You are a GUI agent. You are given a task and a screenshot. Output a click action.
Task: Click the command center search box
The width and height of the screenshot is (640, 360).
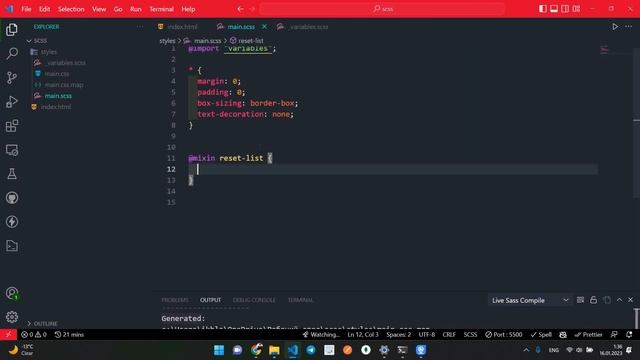click(x=383, y=9)
